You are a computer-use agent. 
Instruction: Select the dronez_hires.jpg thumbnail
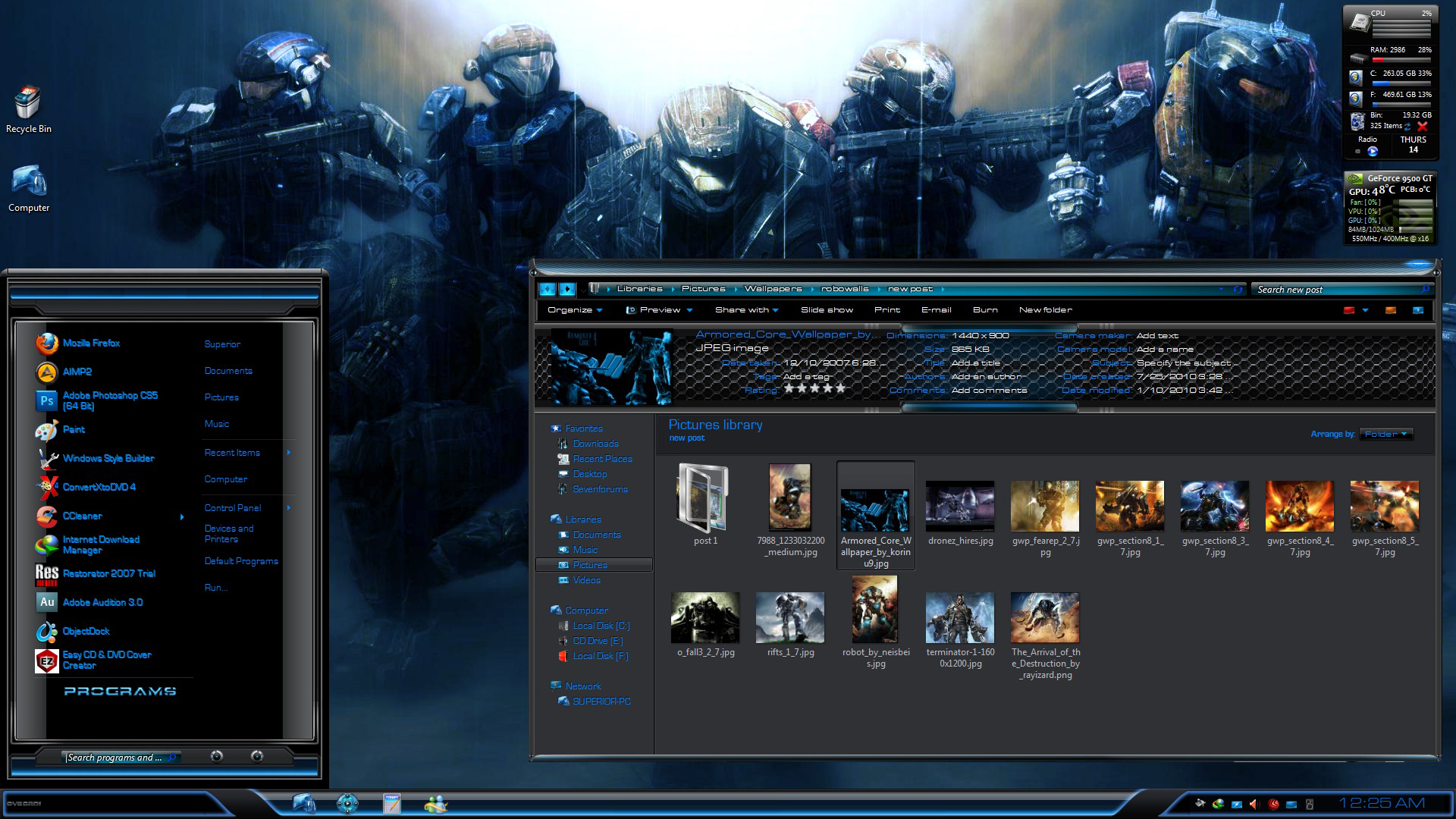pos(960,505)
